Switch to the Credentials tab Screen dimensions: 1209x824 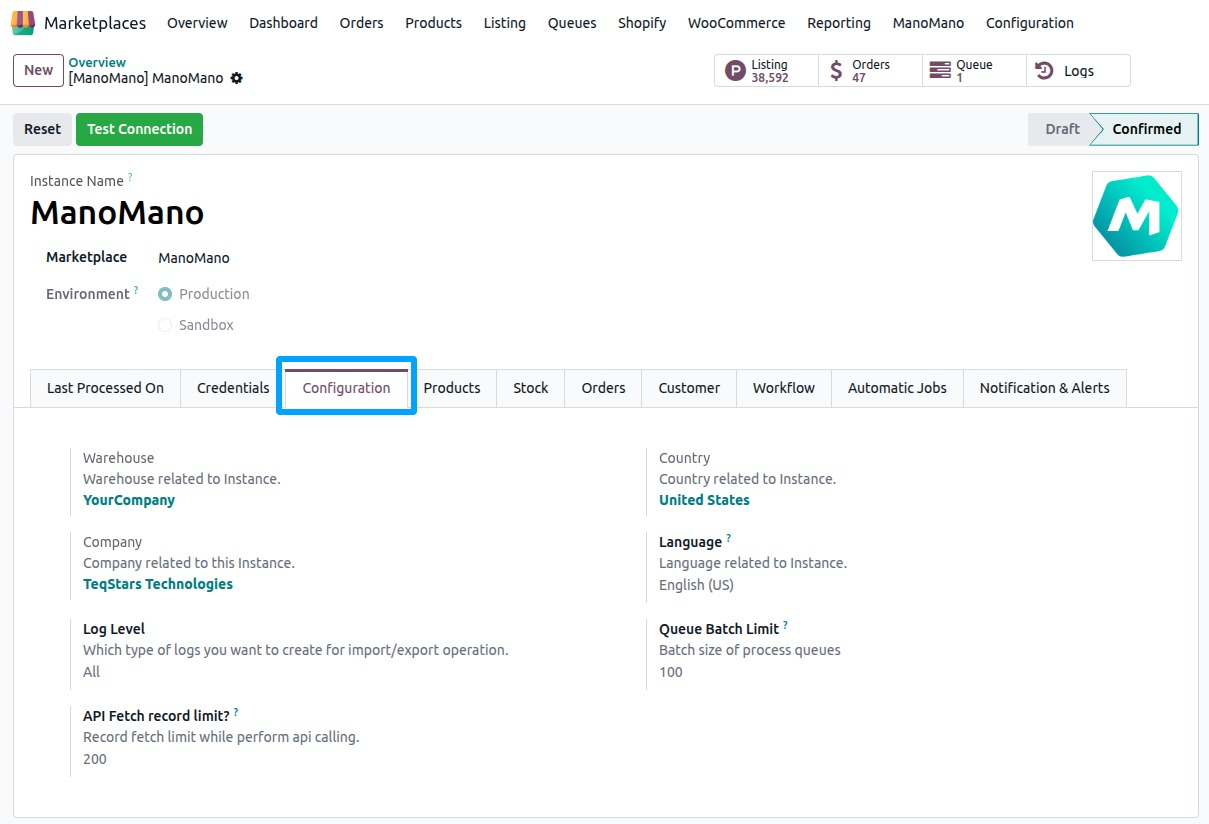pyautogui.click(x=233, y=388)
